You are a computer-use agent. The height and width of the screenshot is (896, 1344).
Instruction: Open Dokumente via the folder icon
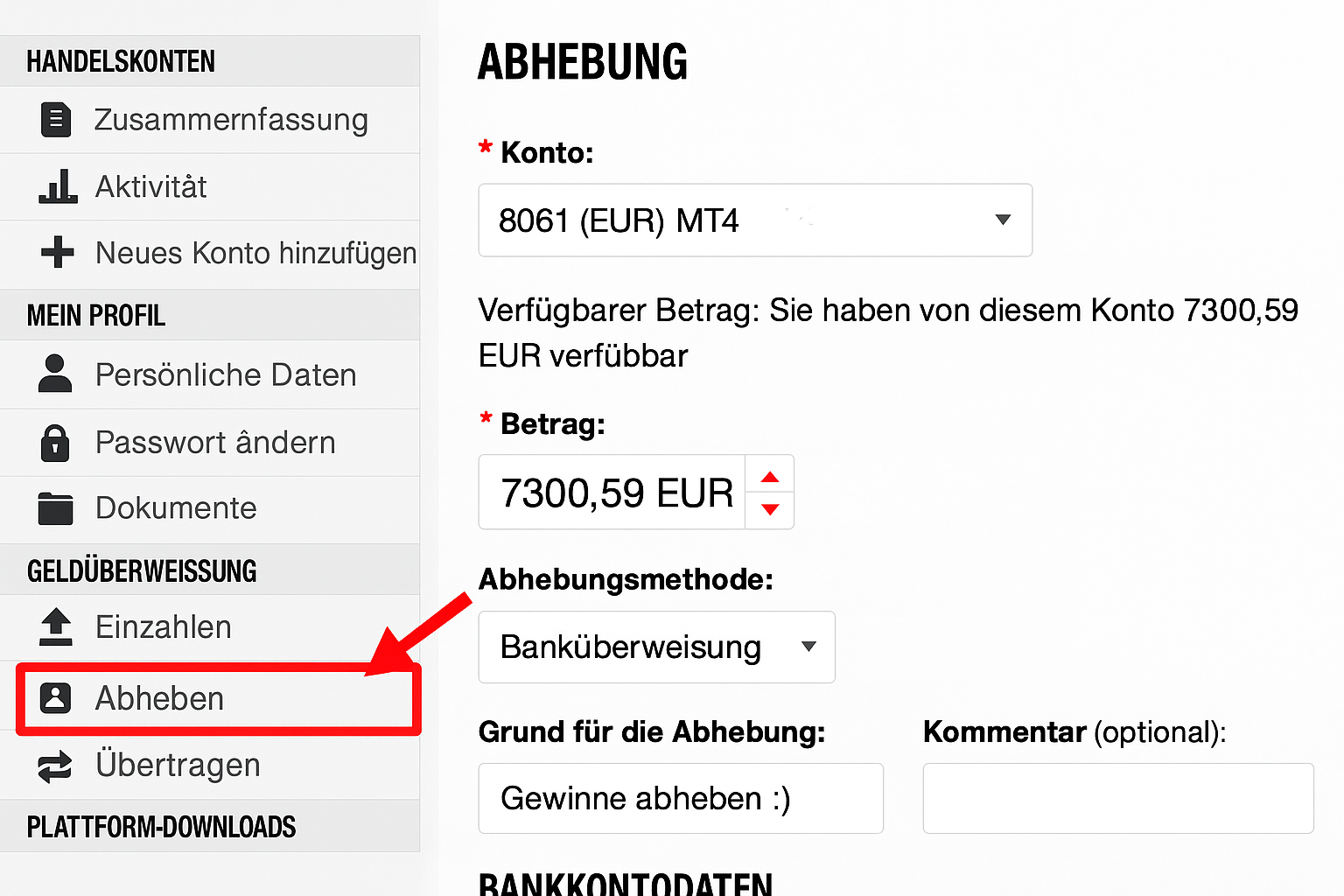tap(56, 507)
